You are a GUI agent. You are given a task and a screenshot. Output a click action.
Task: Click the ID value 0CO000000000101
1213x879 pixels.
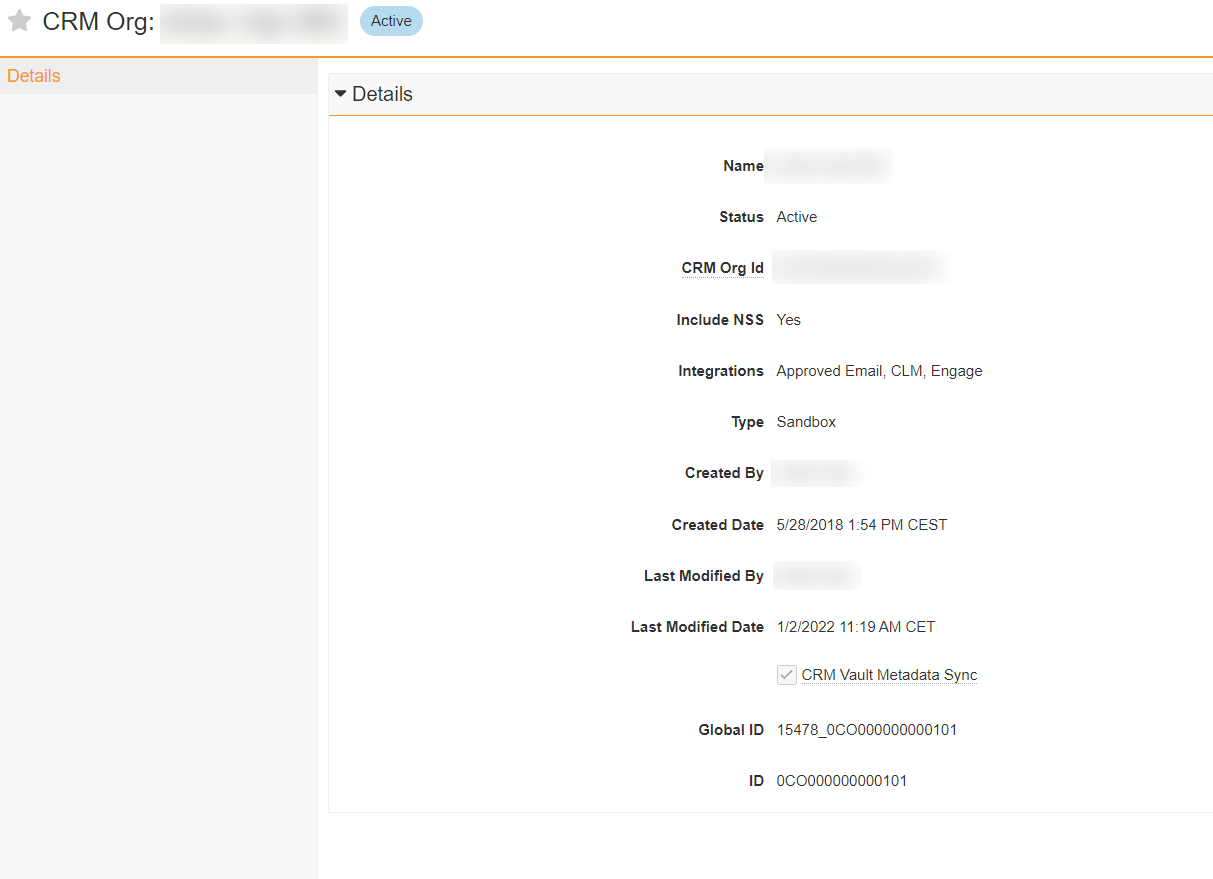[x=841, y=781]
